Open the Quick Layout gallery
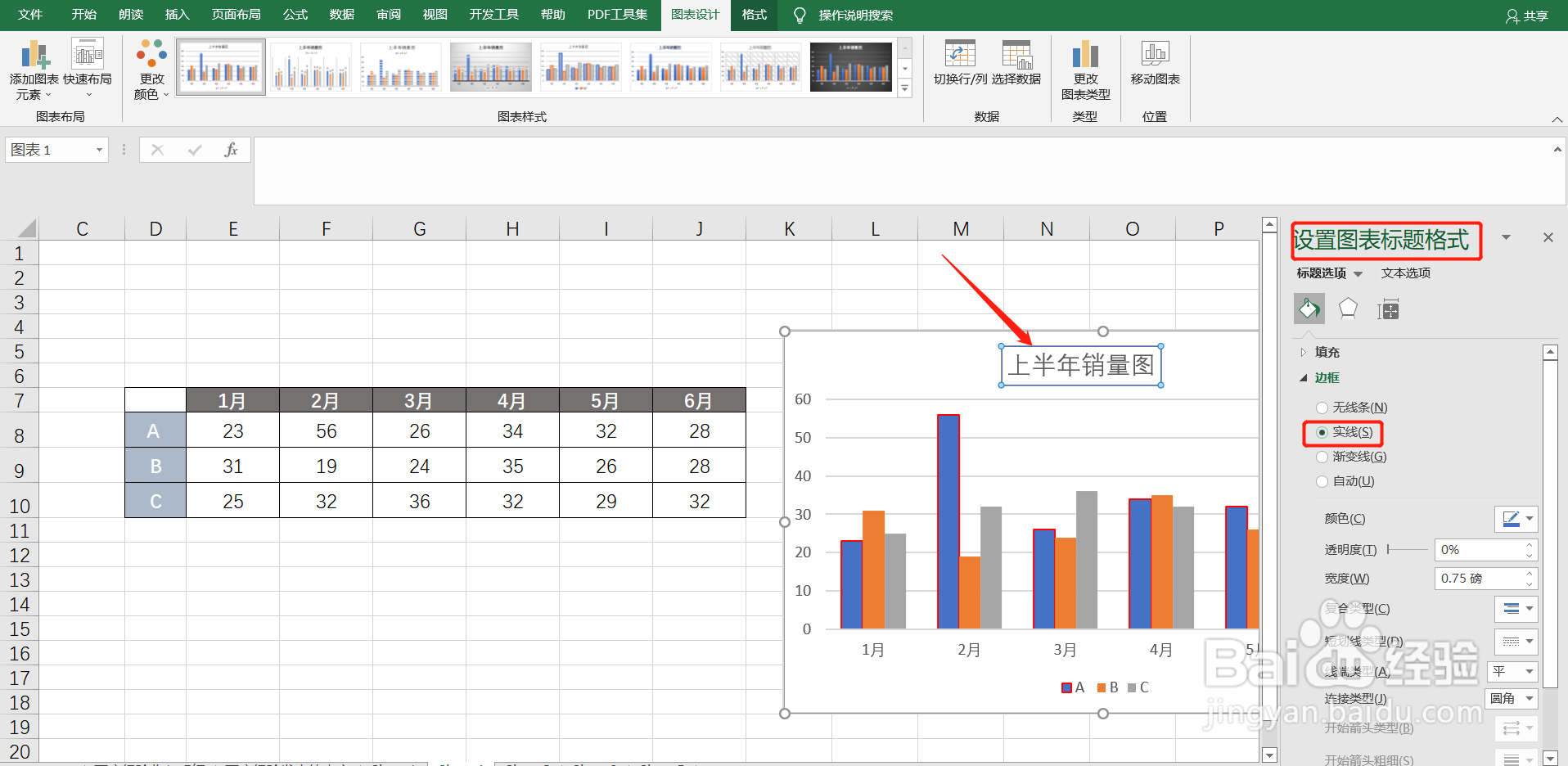 click(88, 70)
